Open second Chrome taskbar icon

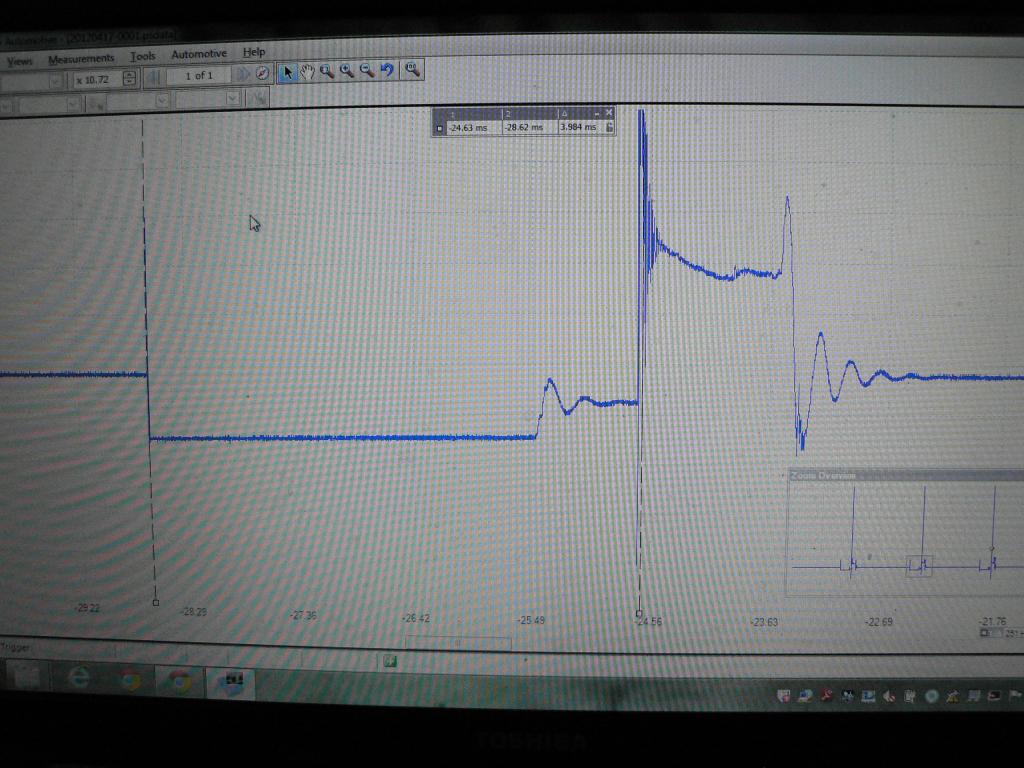179,682
